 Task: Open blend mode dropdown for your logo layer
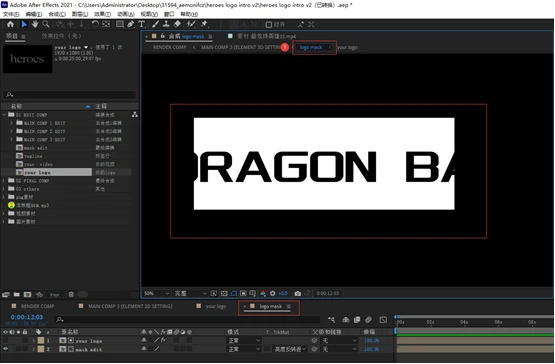[244, 341]
